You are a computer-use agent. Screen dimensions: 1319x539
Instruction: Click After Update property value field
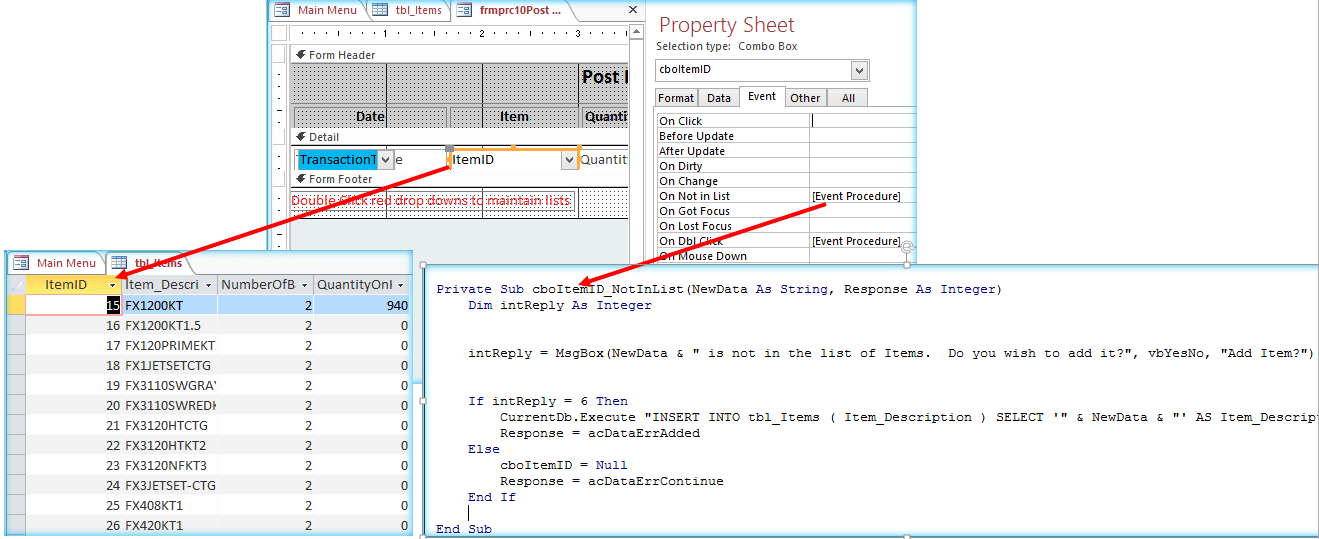pos(863,150)
